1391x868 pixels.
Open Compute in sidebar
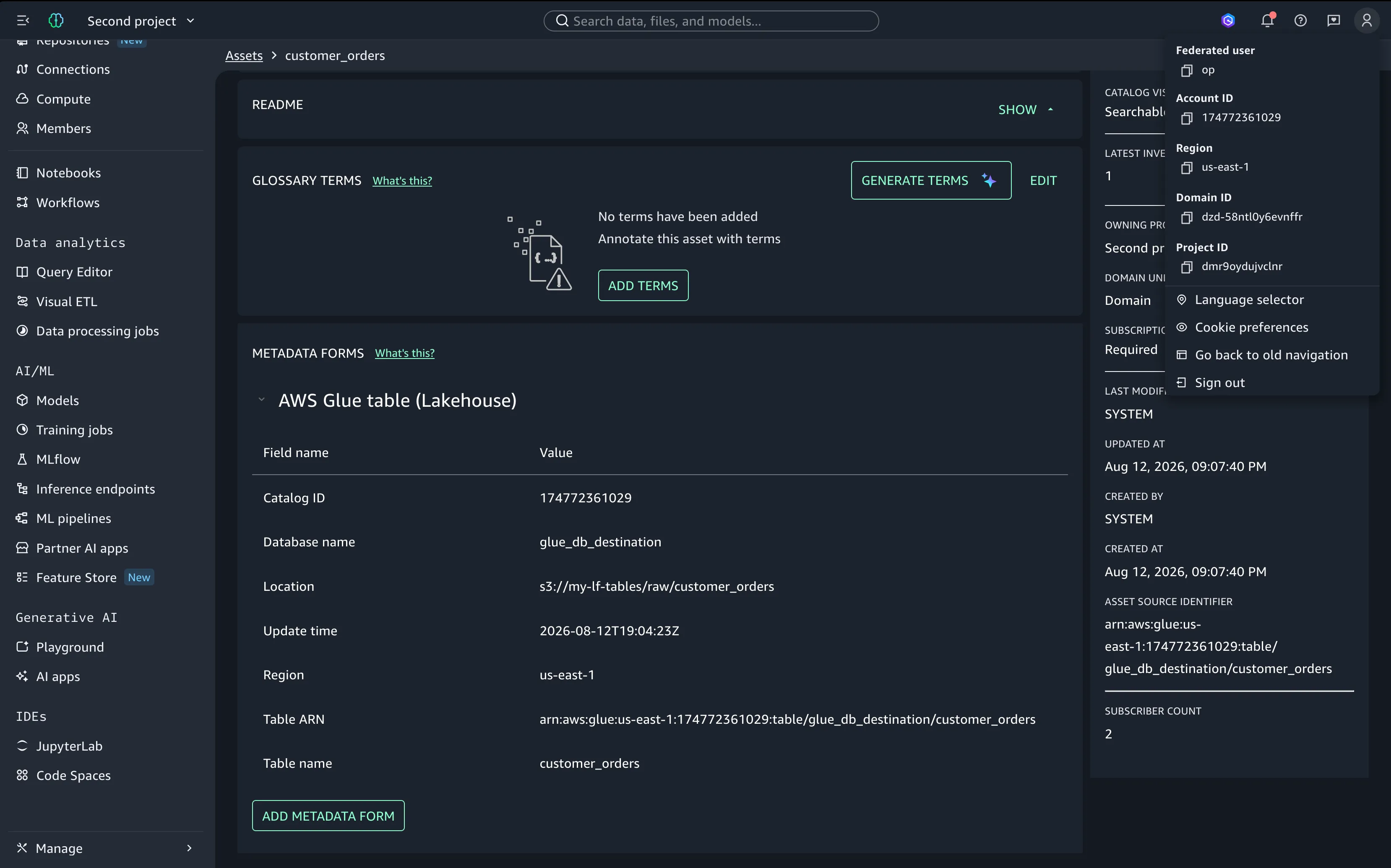tap(63, 99)
